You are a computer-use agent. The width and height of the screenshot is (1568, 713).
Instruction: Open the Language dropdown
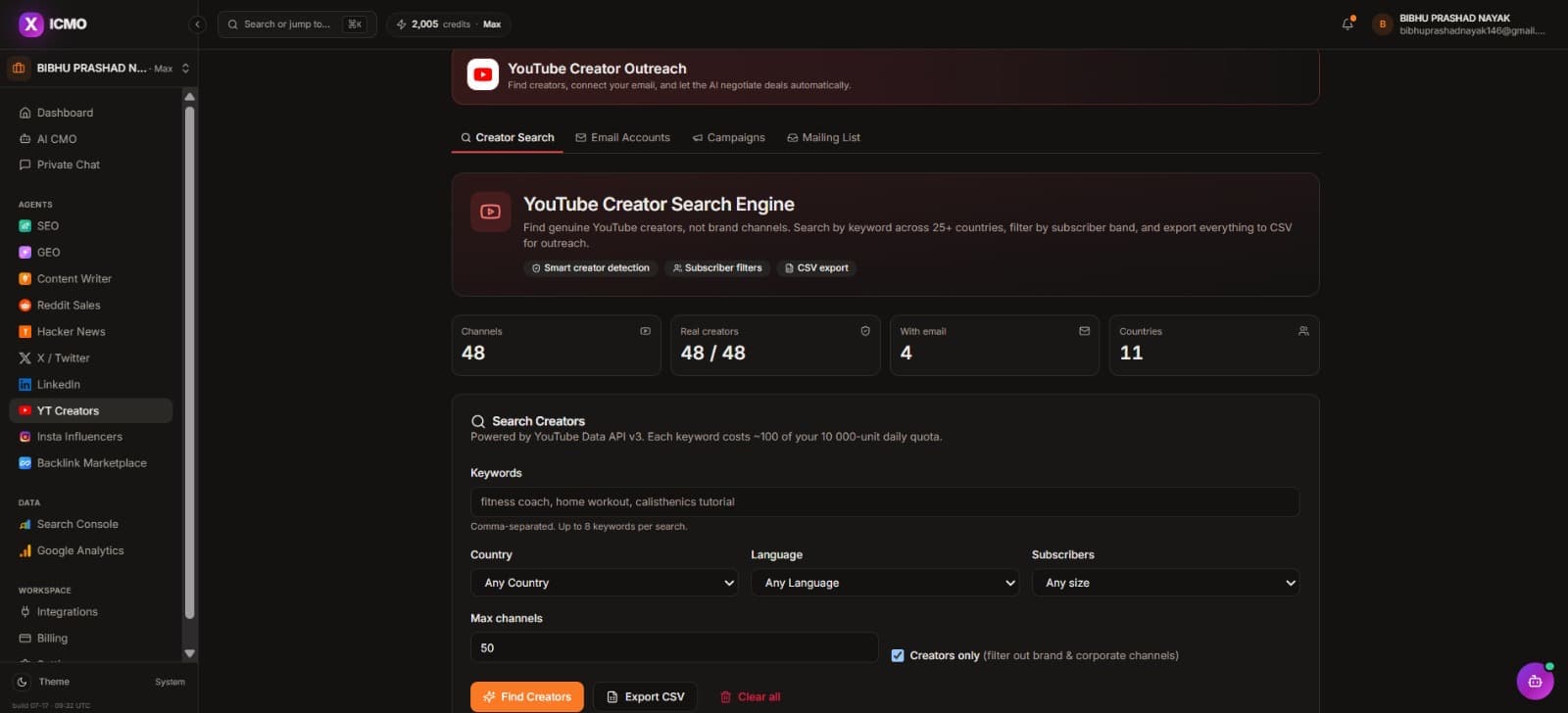tap(885, 583)
